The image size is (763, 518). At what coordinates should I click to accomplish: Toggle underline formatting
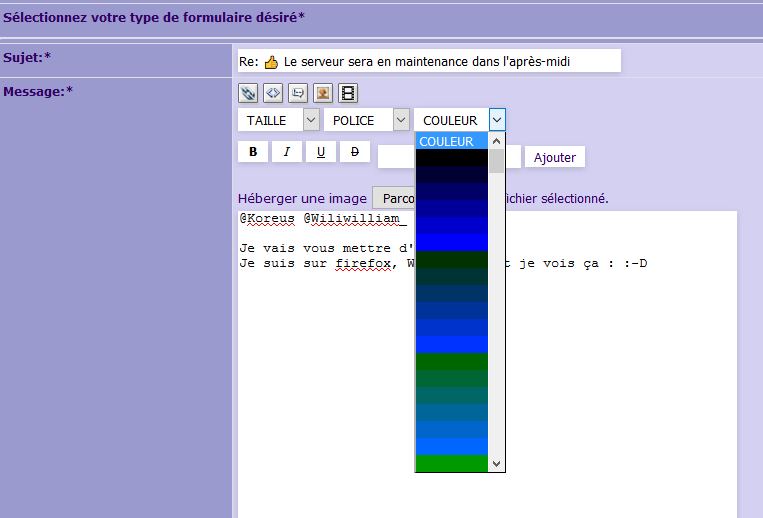(x=320, y=152)
